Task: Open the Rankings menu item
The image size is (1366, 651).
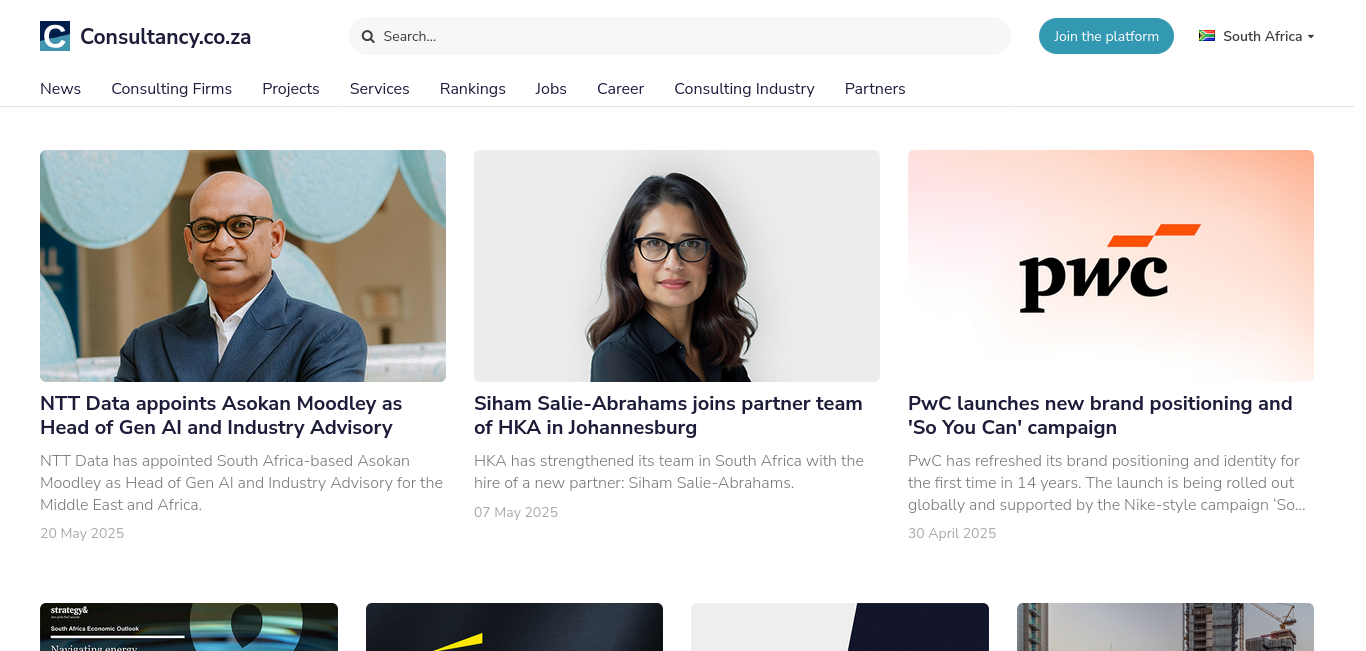Action: pyautogui.click(x=473, y=89)
